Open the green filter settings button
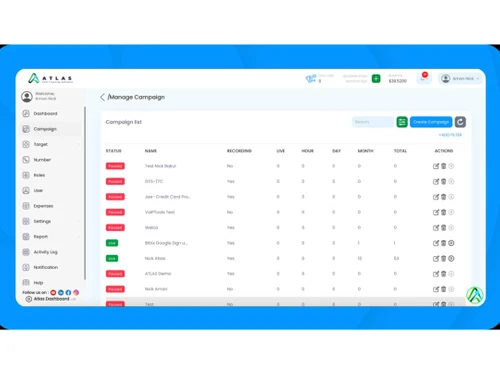This screenshot has height=375, width=500. point(402,122)
